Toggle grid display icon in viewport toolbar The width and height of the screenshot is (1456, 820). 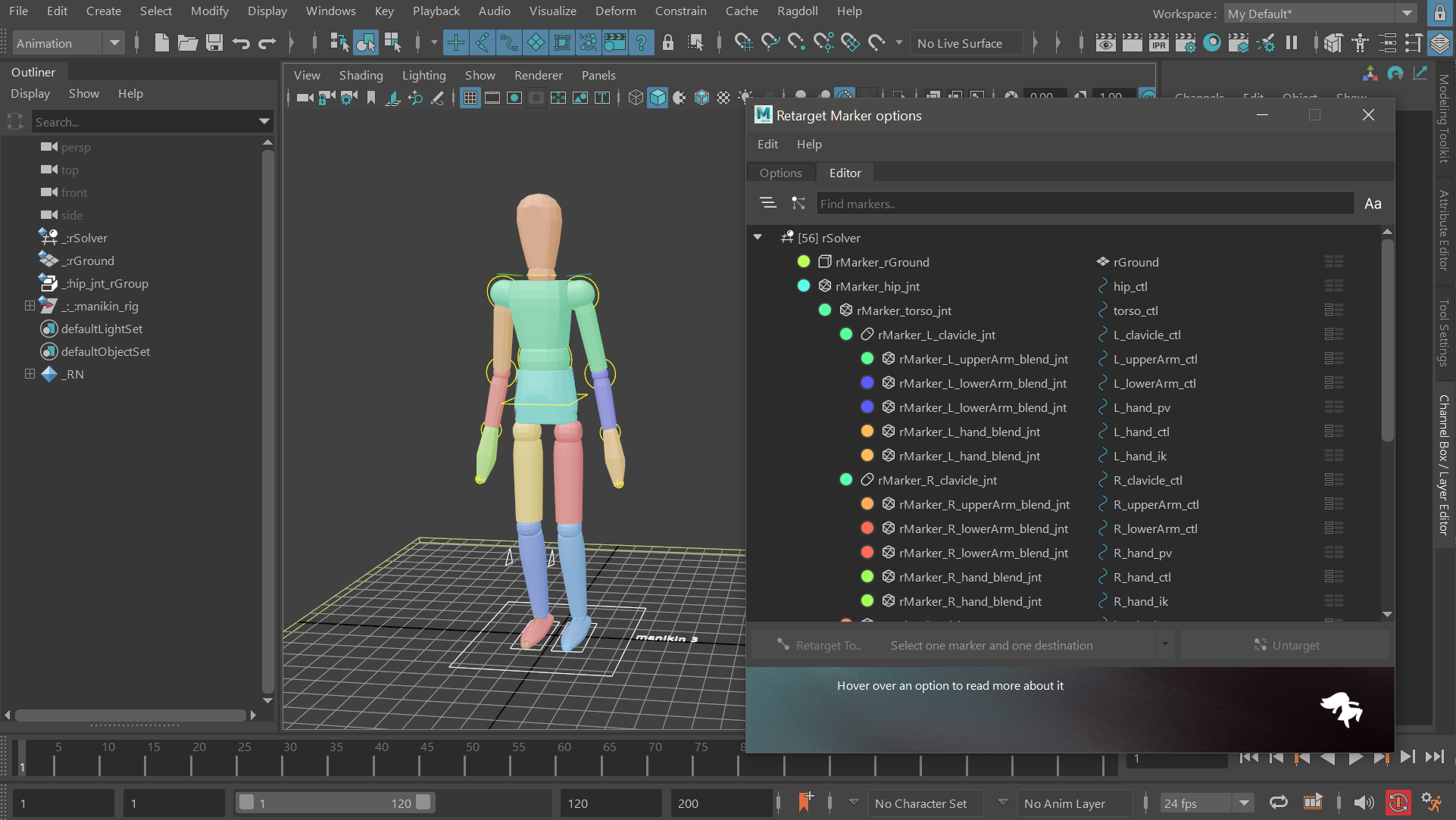pyautogui.click(x=470, y=98)
